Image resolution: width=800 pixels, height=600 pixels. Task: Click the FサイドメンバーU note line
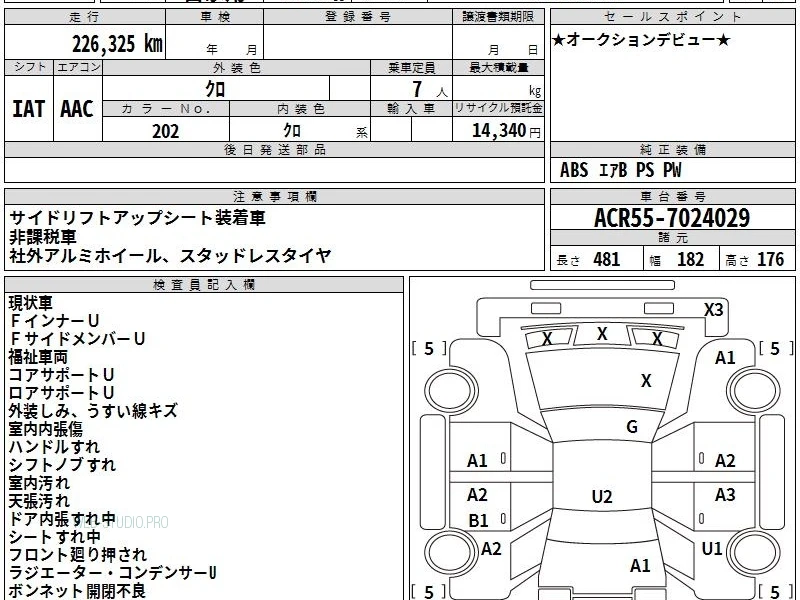pos(77,339)
